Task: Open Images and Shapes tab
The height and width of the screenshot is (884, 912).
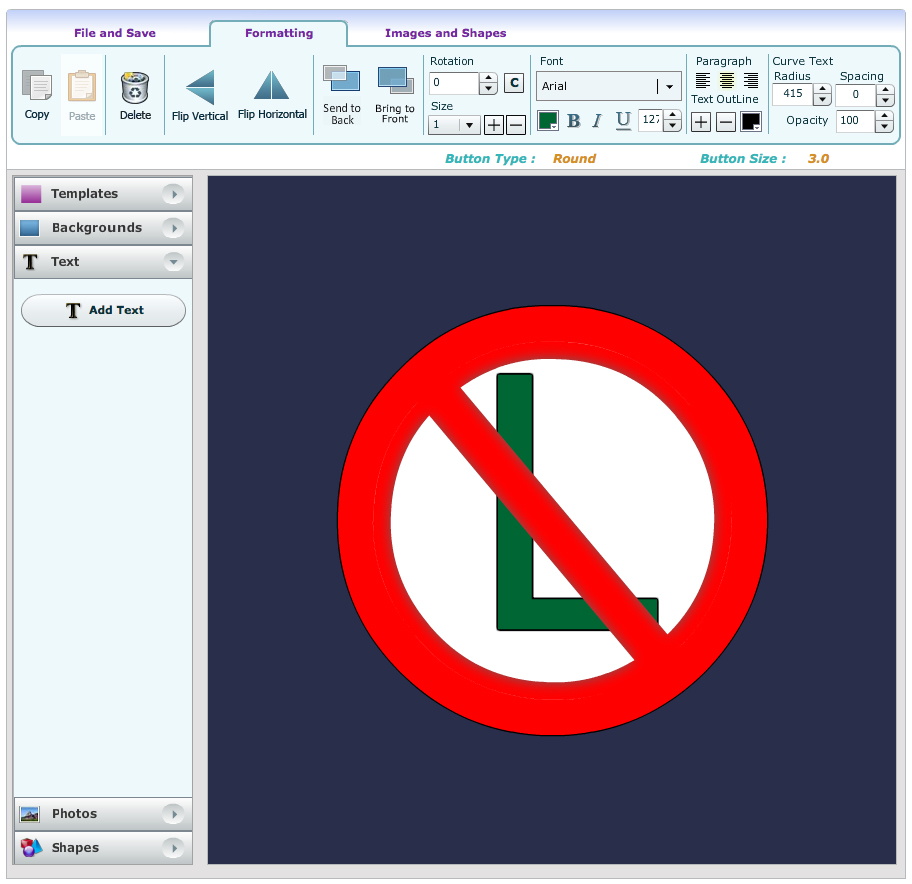Action: click(446, 33)
